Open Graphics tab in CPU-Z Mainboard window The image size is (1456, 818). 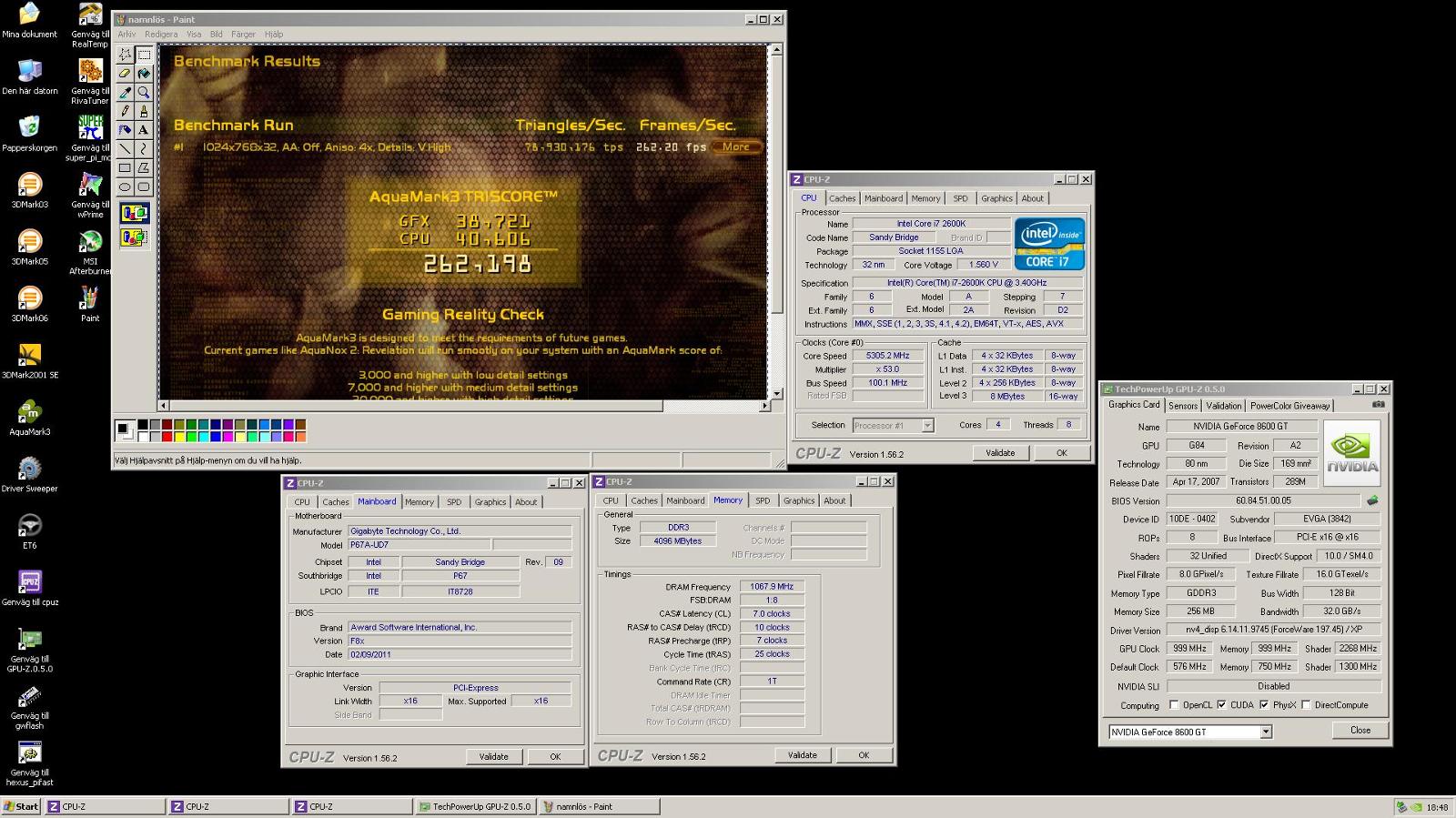[x=490, y=502]
